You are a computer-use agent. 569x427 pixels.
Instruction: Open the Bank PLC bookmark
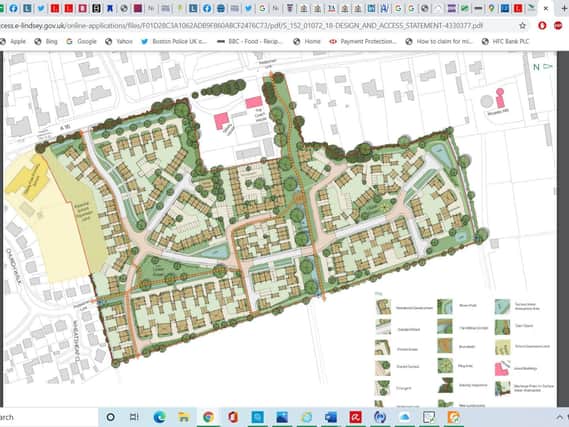pos(505,41)
